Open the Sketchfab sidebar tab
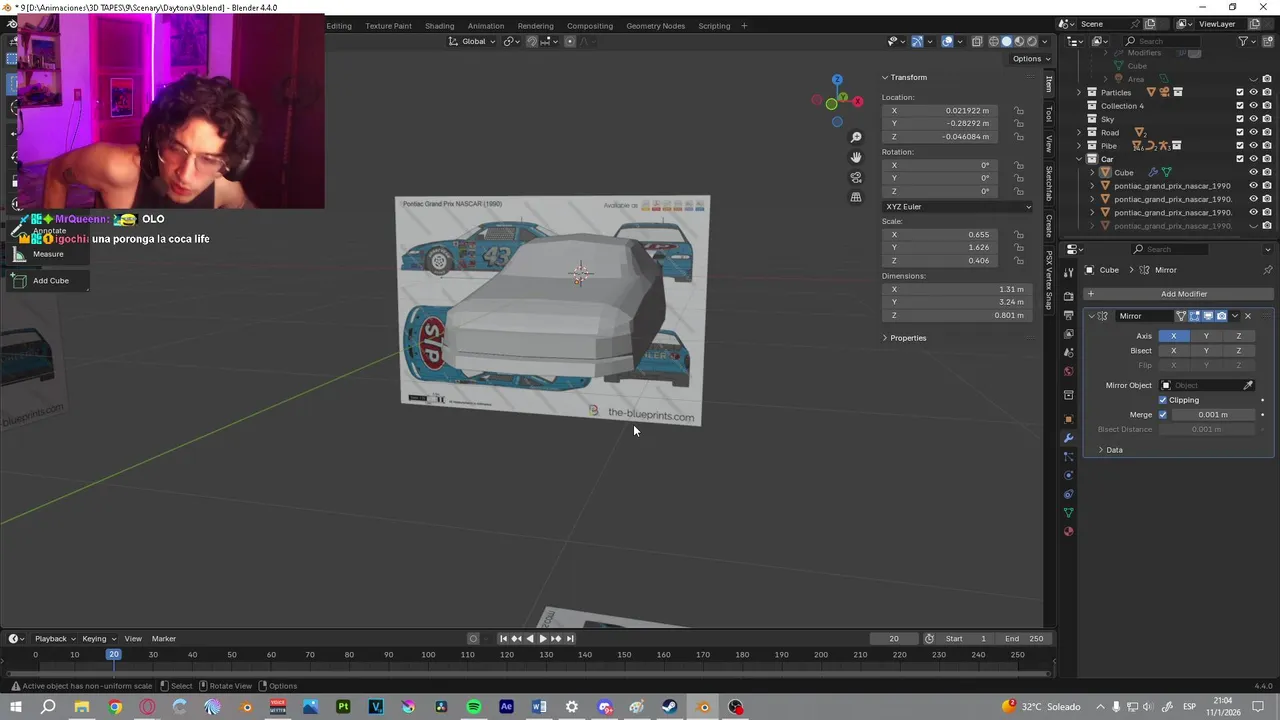Image resolution: width=1280 pixels, height=720 pixels. pos(1049,182)
